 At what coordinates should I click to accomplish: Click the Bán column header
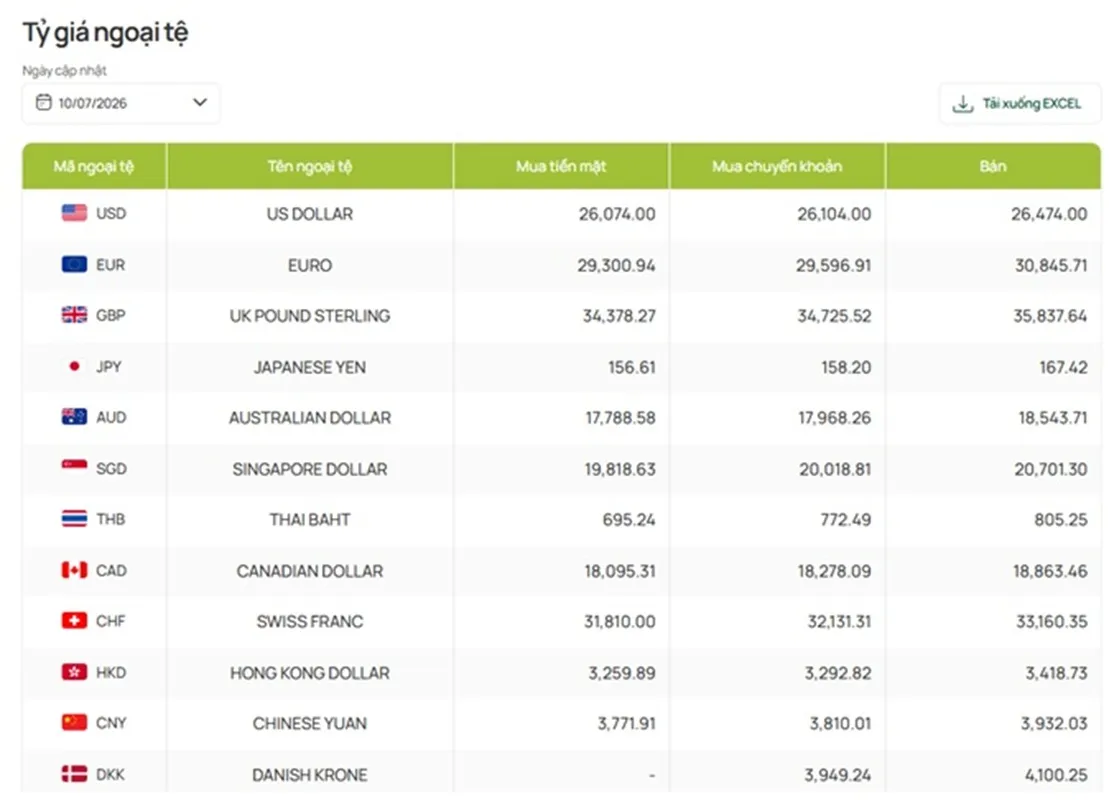point(993,166)
